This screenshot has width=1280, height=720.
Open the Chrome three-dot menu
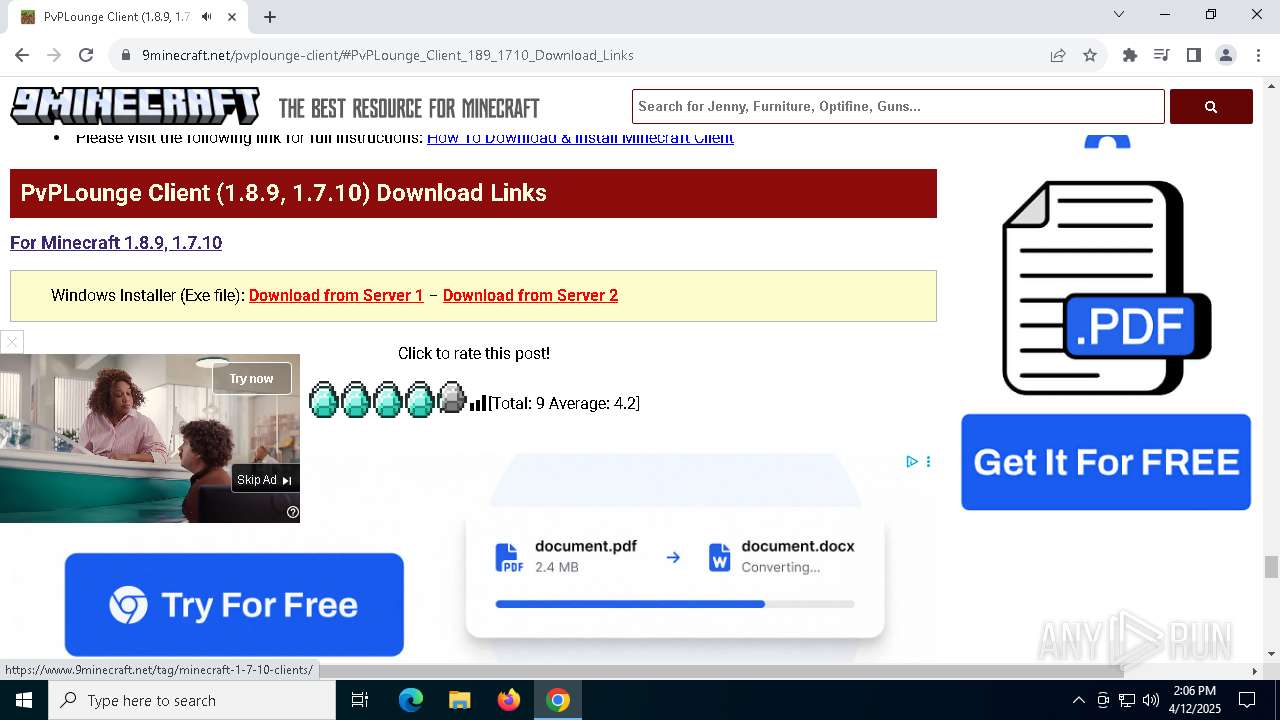1257,55
